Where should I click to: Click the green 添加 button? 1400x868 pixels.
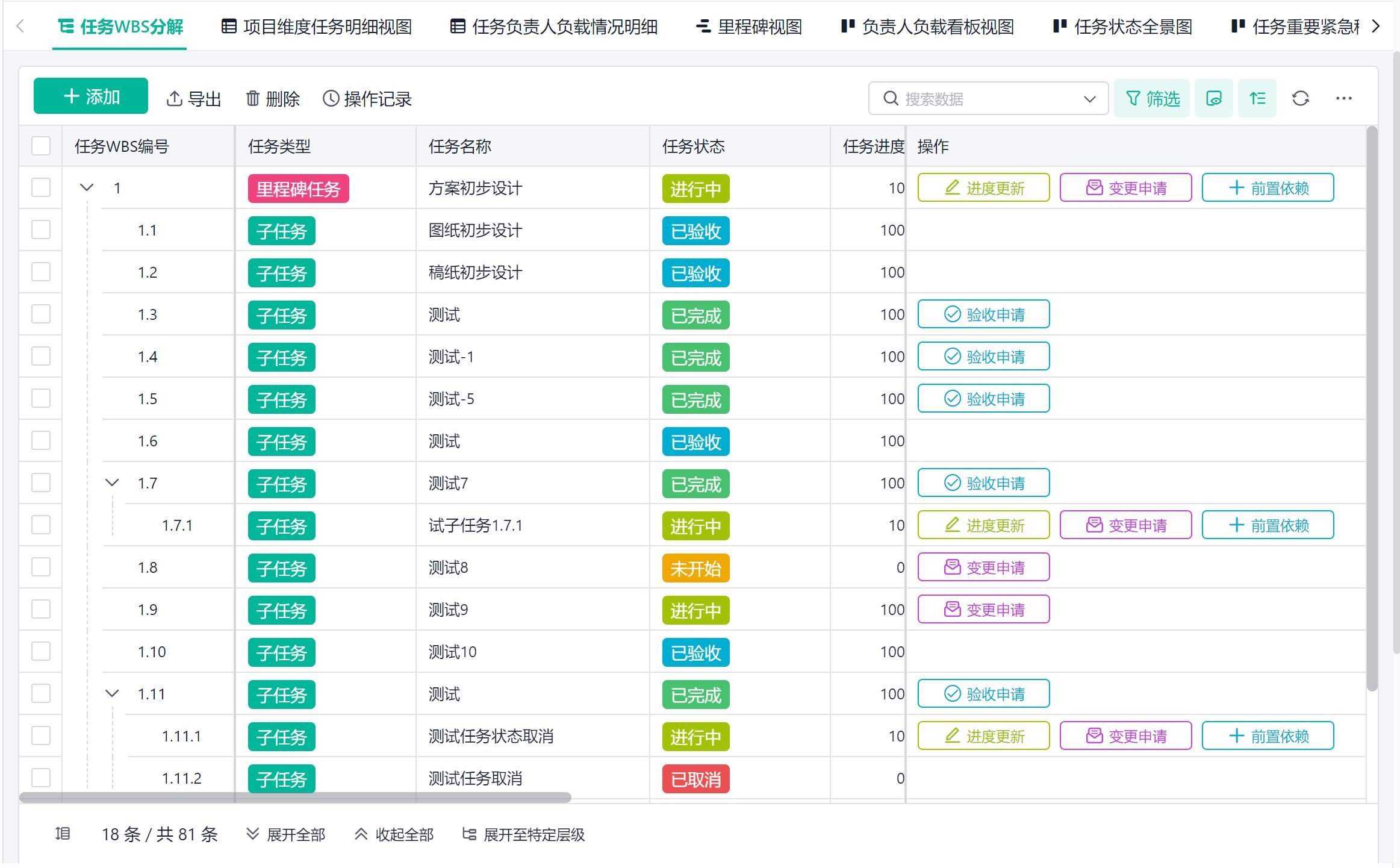(91, 96)
